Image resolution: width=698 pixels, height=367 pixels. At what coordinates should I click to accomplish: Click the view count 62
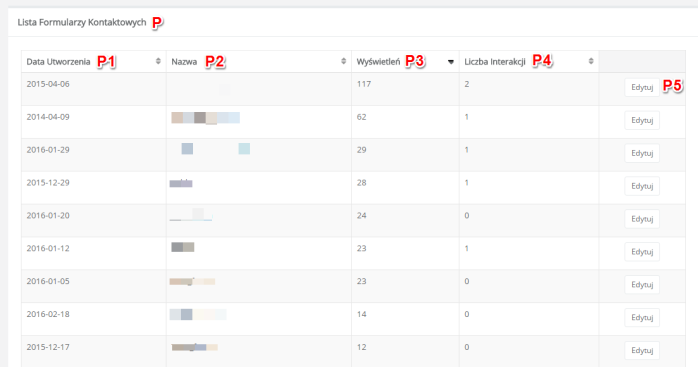pos(361,117)
